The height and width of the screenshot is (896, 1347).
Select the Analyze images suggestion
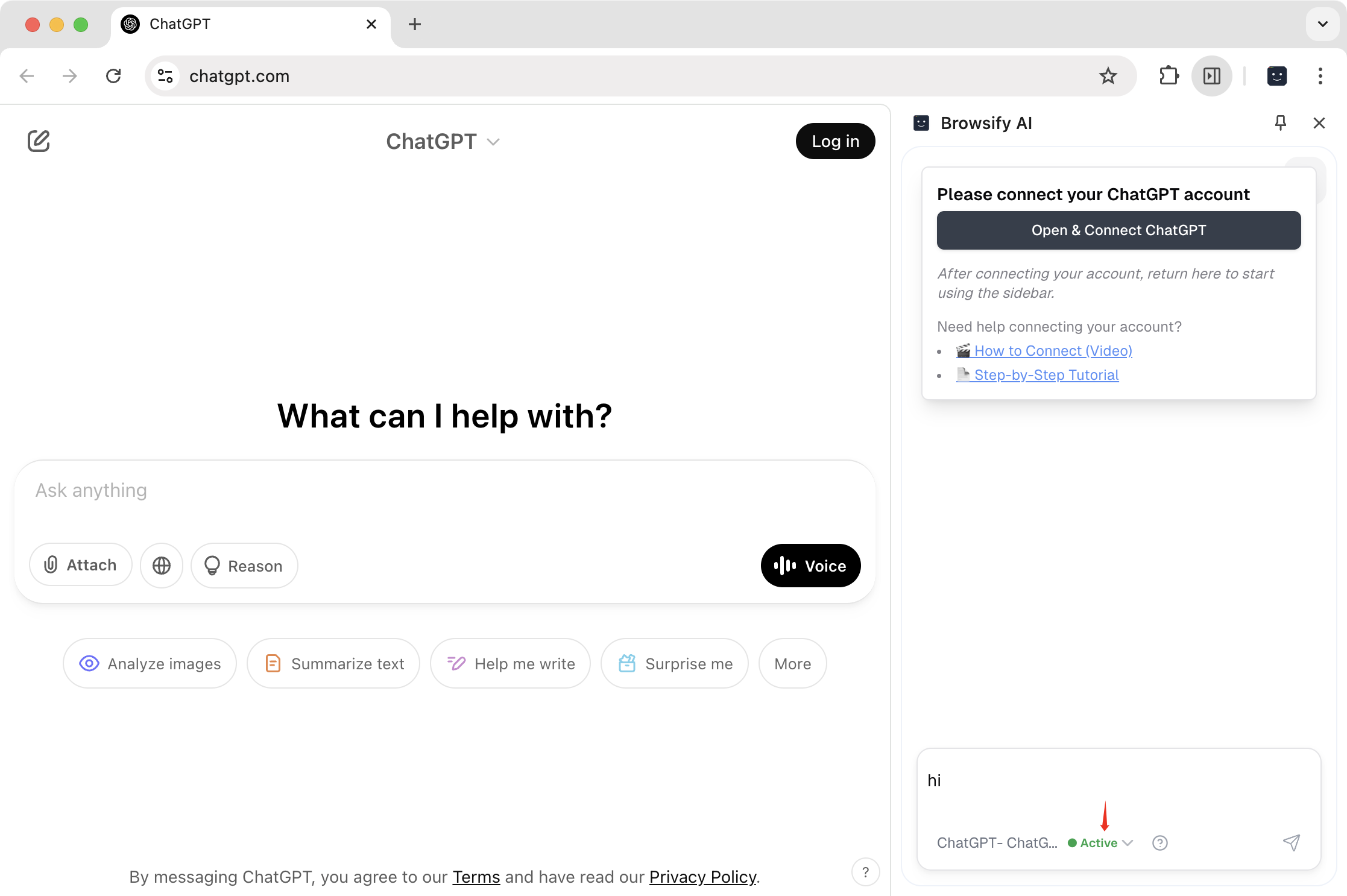[150, 663]
